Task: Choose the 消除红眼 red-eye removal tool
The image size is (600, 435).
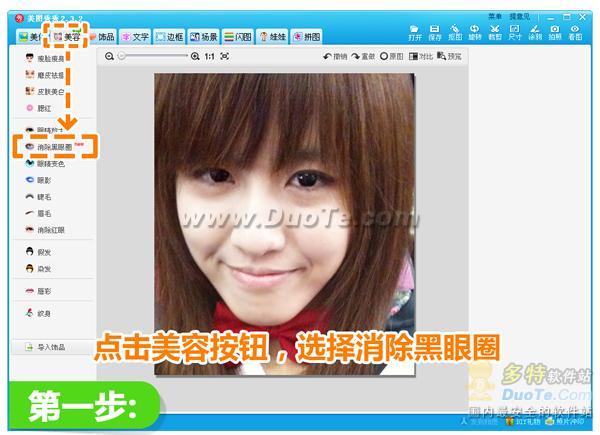Action: 45,230
